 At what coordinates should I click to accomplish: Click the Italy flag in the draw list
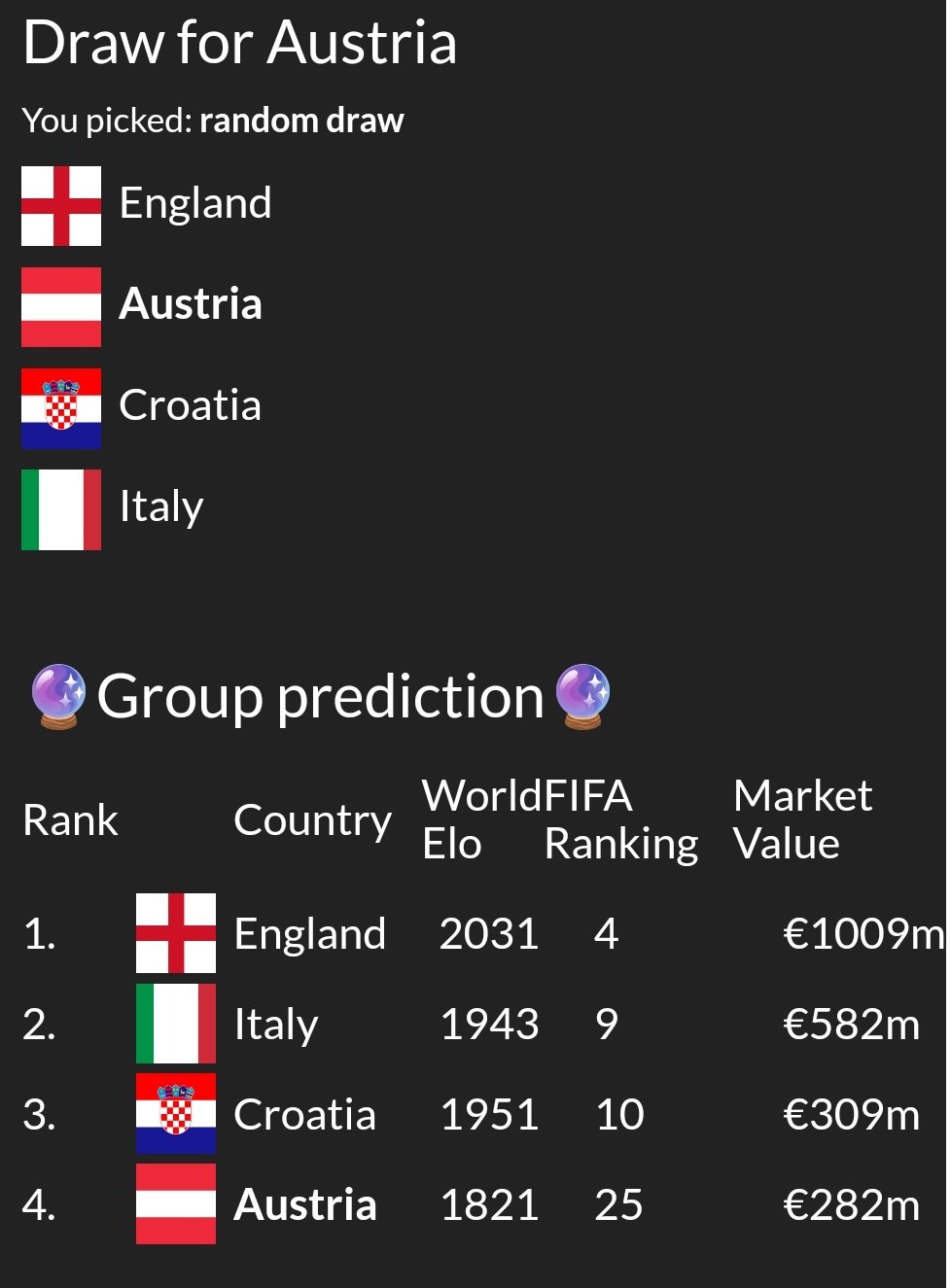coord(61,508)
